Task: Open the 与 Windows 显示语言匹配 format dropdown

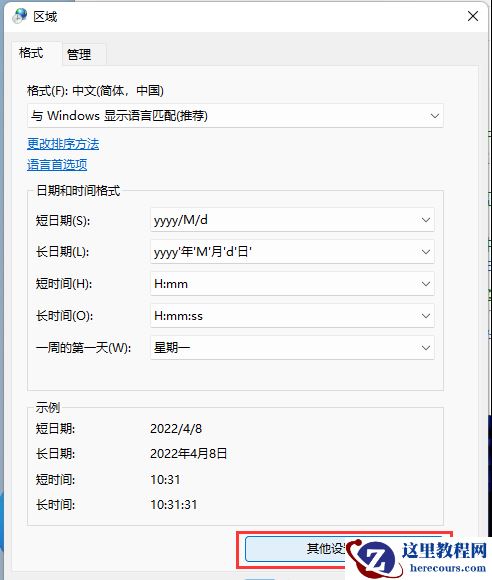Action: click(x=235, y=116)
